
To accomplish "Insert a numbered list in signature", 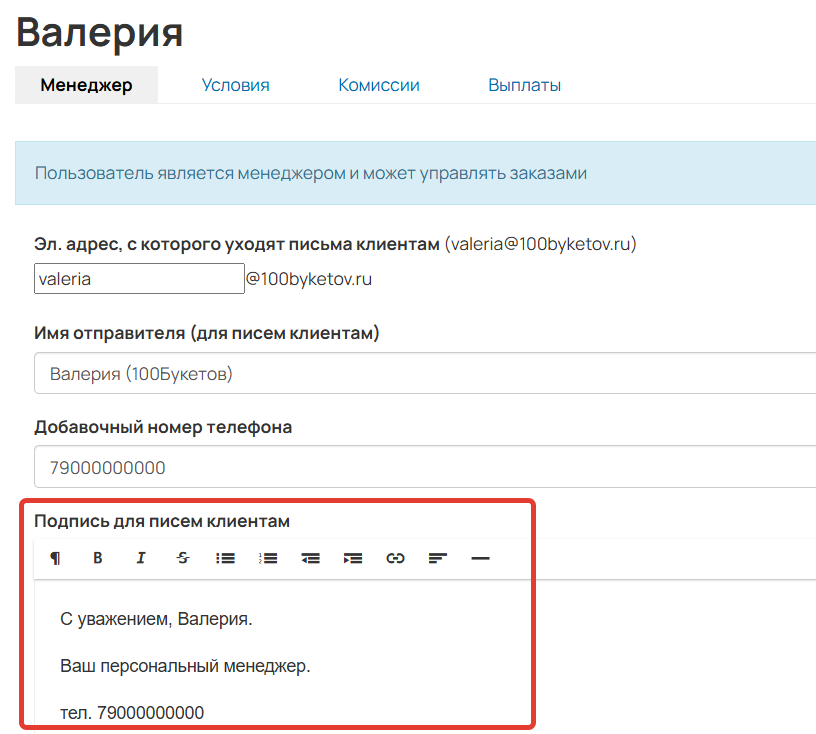I will [x=268, y=558].
